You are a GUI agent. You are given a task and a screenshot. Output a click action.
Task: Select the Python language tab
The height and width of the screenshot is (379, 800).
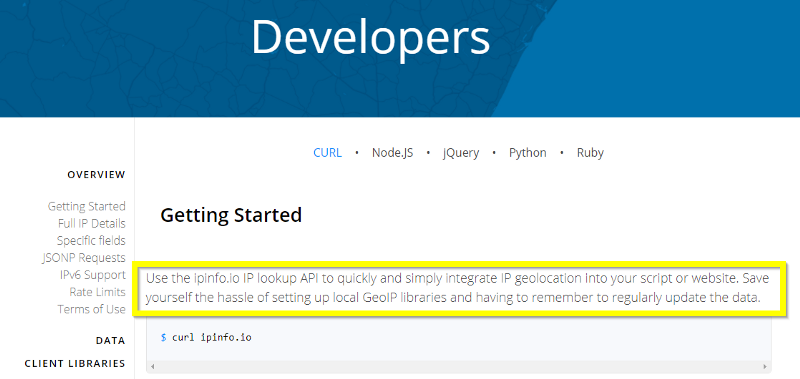point(528,153)
